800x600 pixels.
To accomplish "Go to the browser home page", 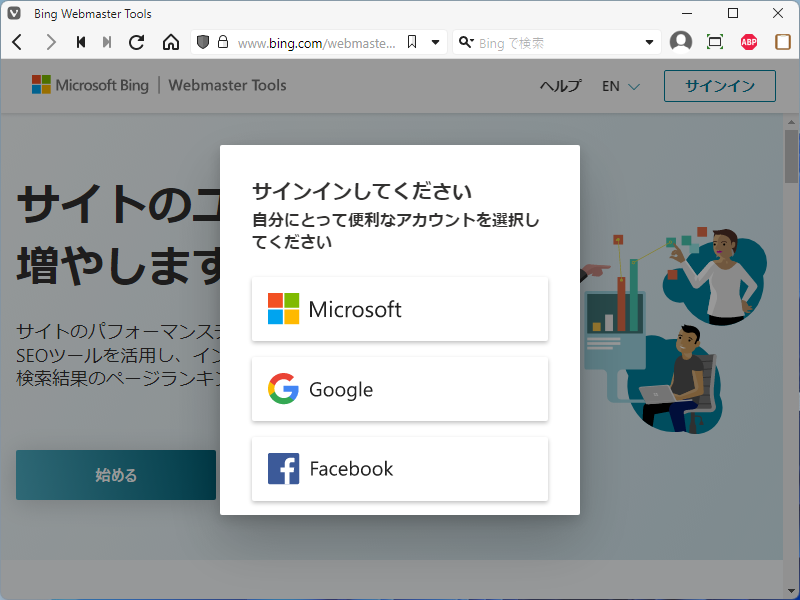I will [171, 42].
